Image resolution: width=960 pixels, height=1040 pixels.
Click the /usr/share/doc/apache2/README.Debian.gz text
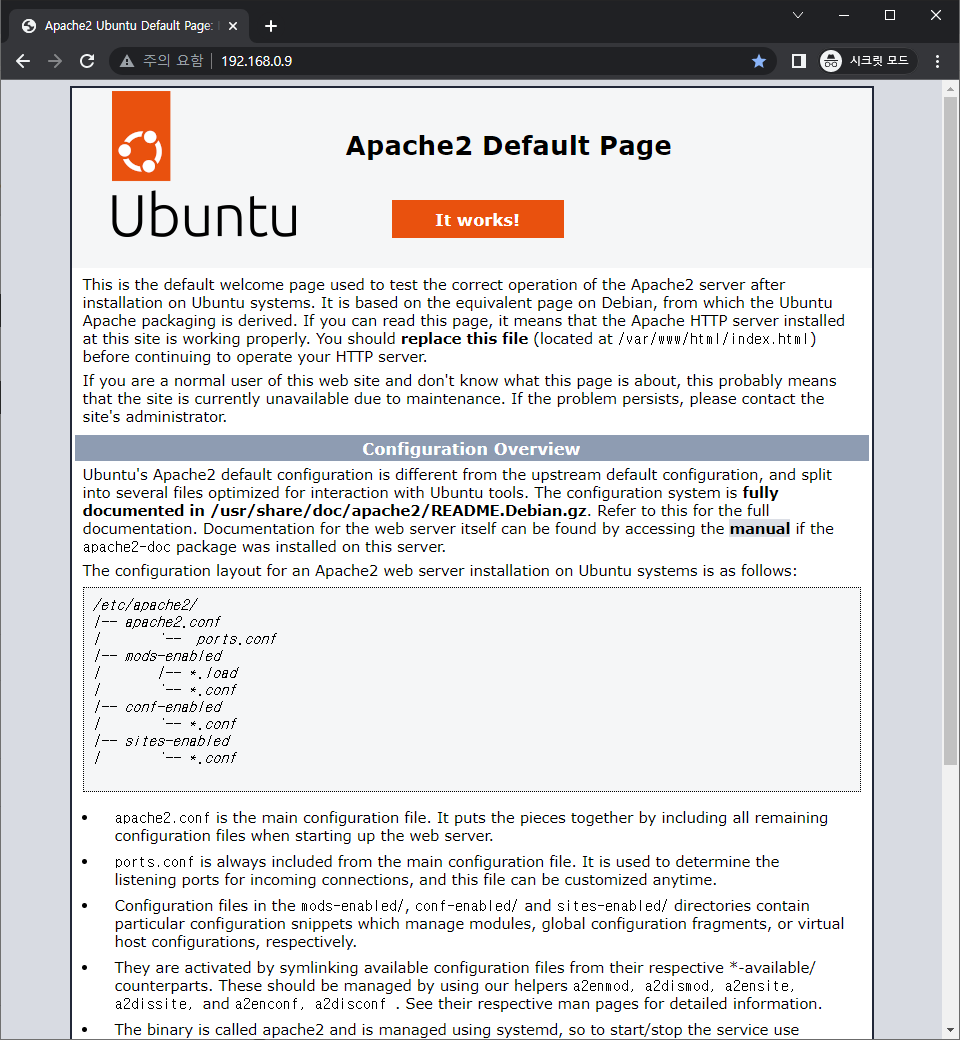[399, 511]
